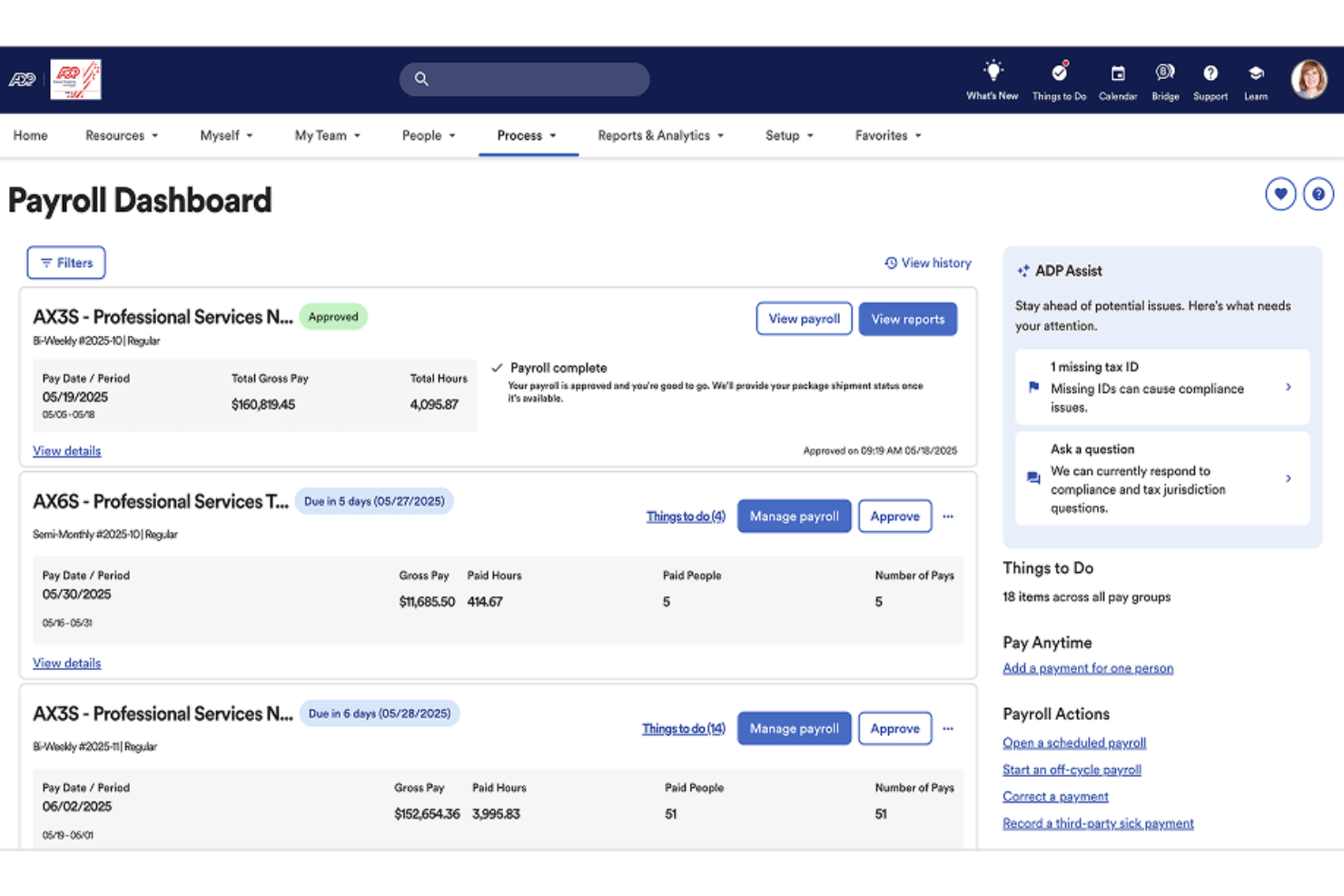Click the Filters button

click(x=66, y=262)
